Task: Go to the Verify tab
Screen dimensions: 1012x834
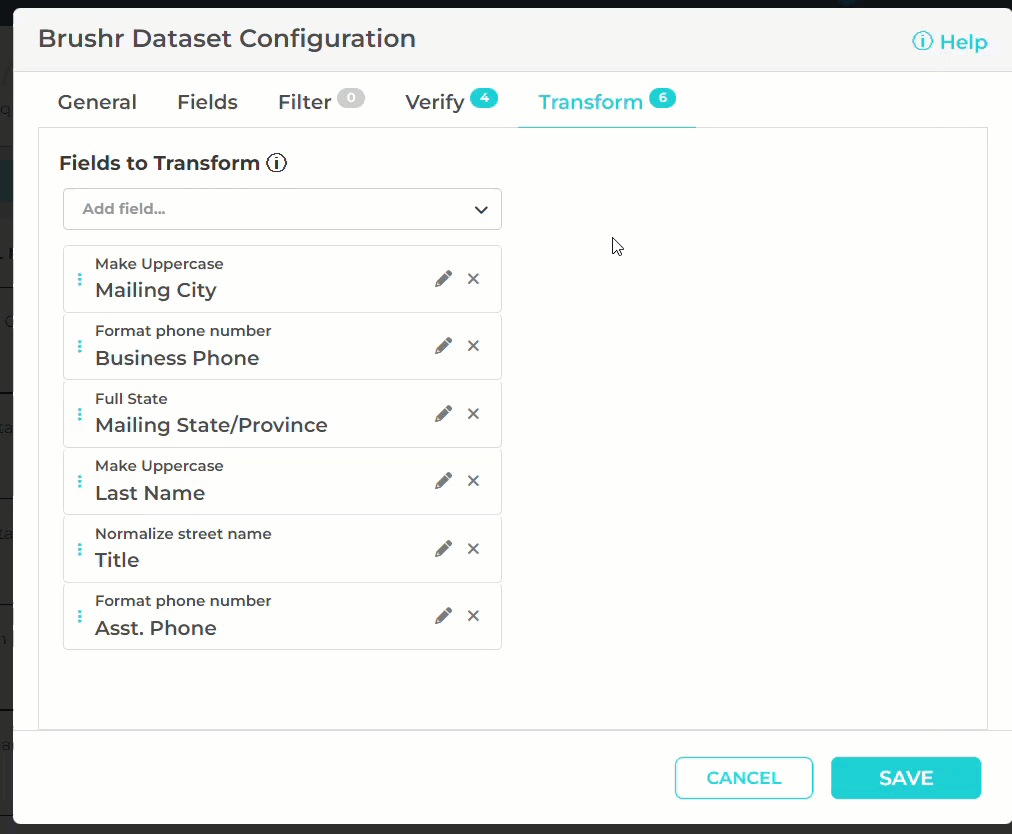Action: [x=435, y=102]
